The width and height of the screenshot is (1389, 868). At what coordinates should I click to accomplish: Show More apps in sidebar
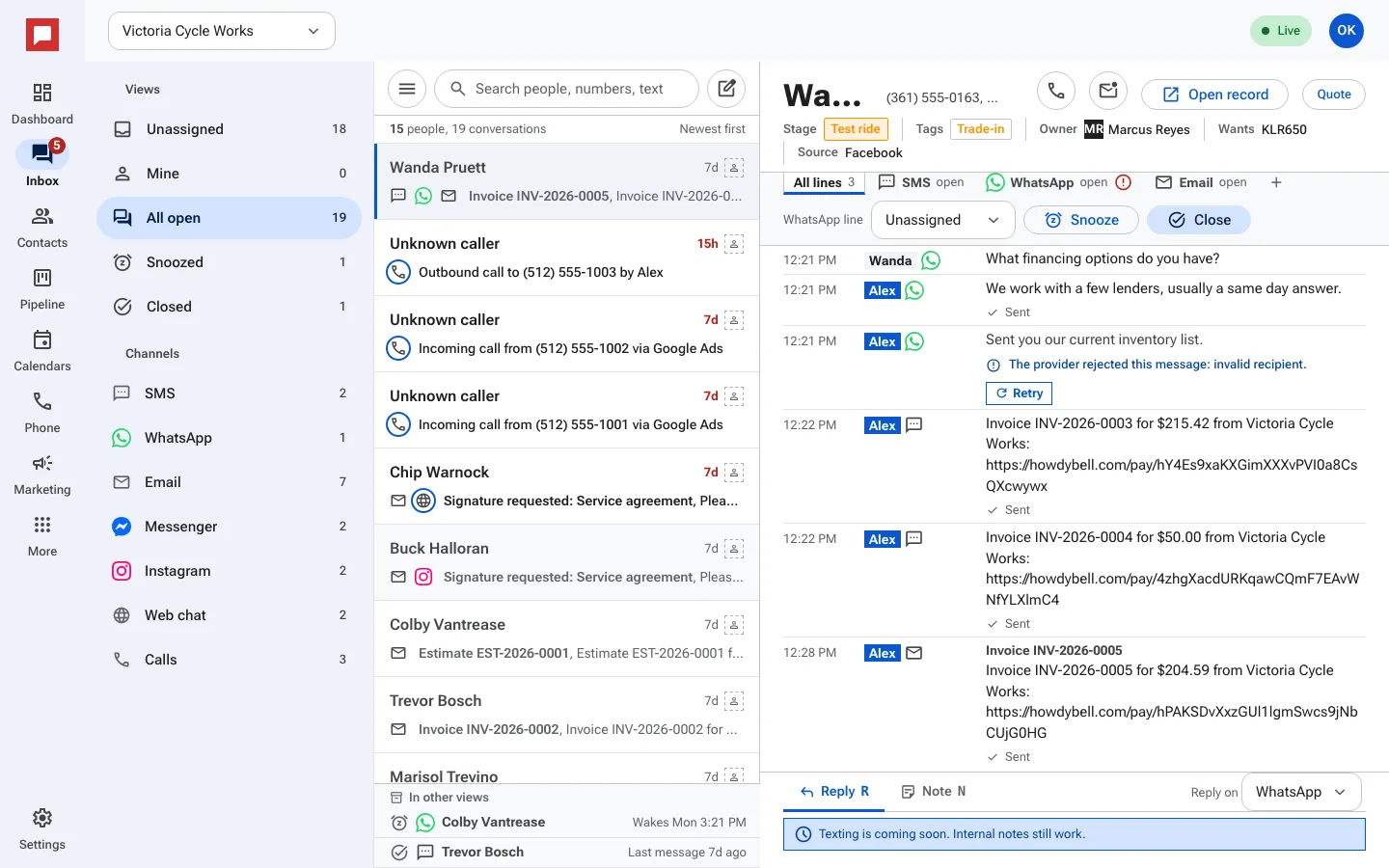click(x=42, y=536)
